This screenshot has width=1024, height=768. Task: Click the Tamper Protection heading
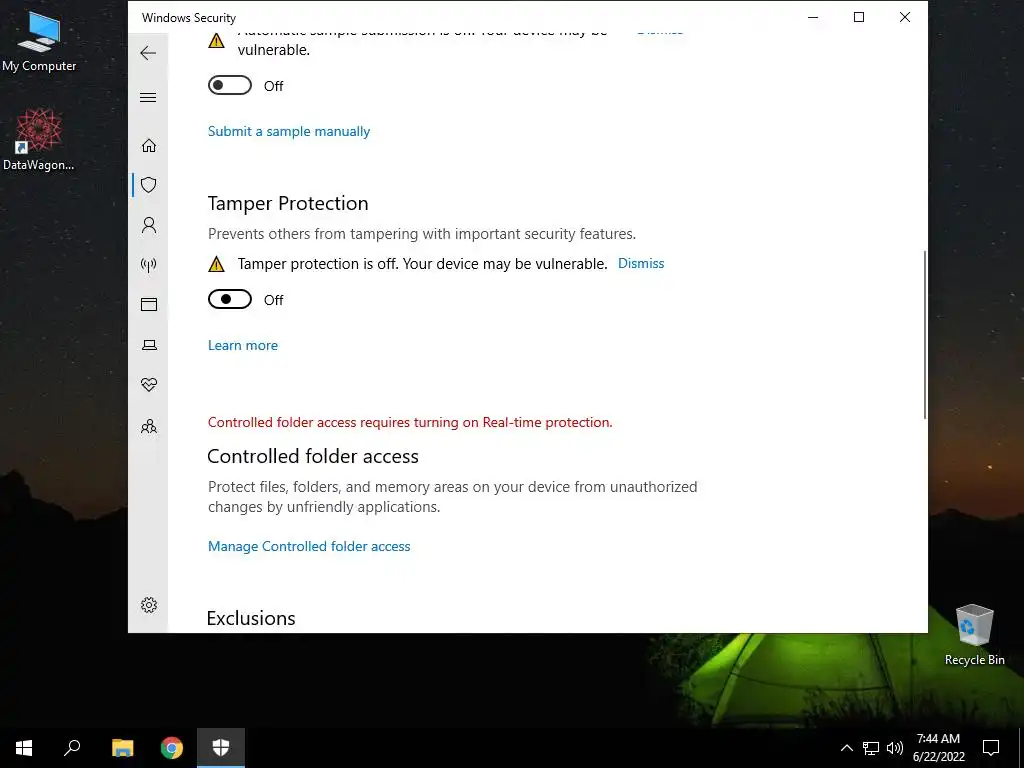tap(288, 203)
